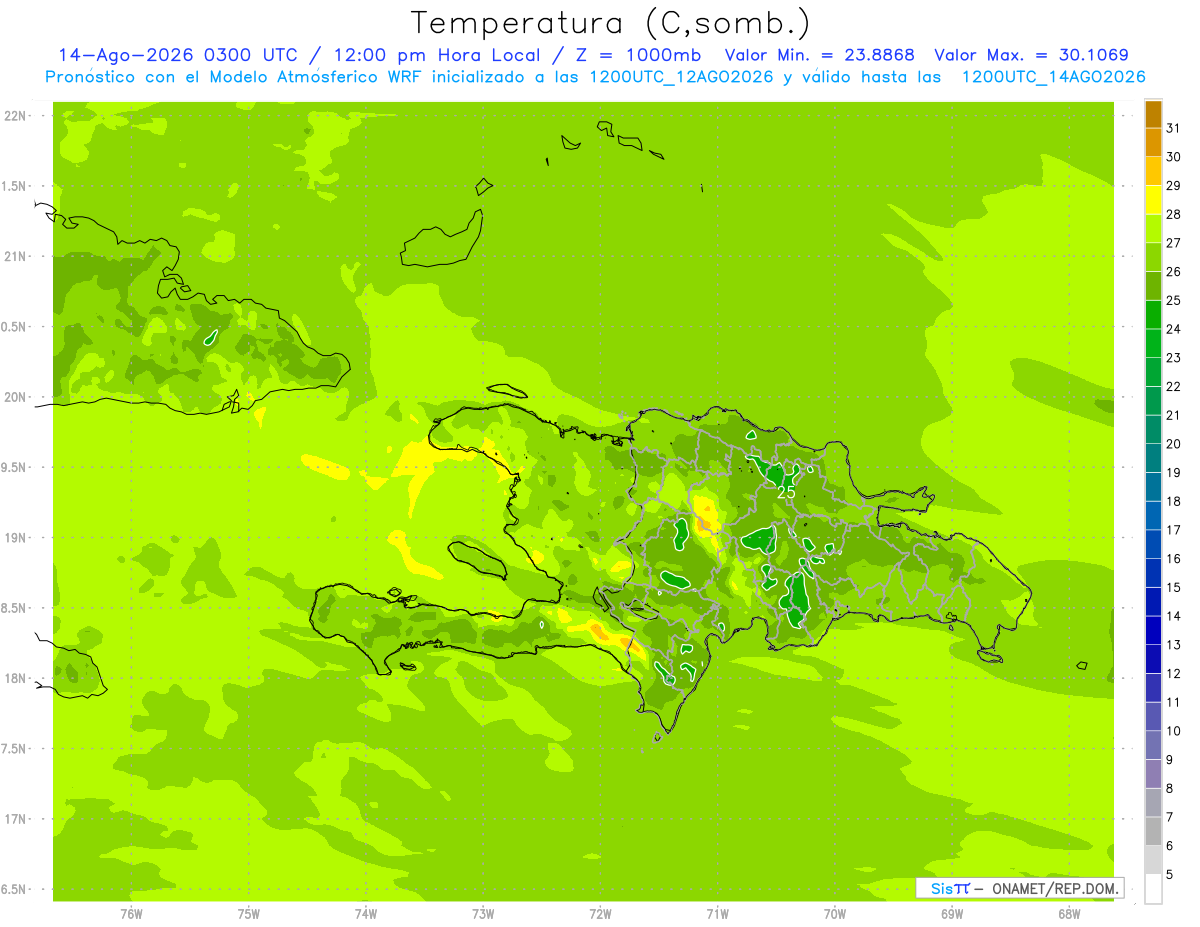The height and width of the screenshot is (927, 1200).
Task: Click 'Valor Max. = 30.1069' value
Action: coord(1031,55)
